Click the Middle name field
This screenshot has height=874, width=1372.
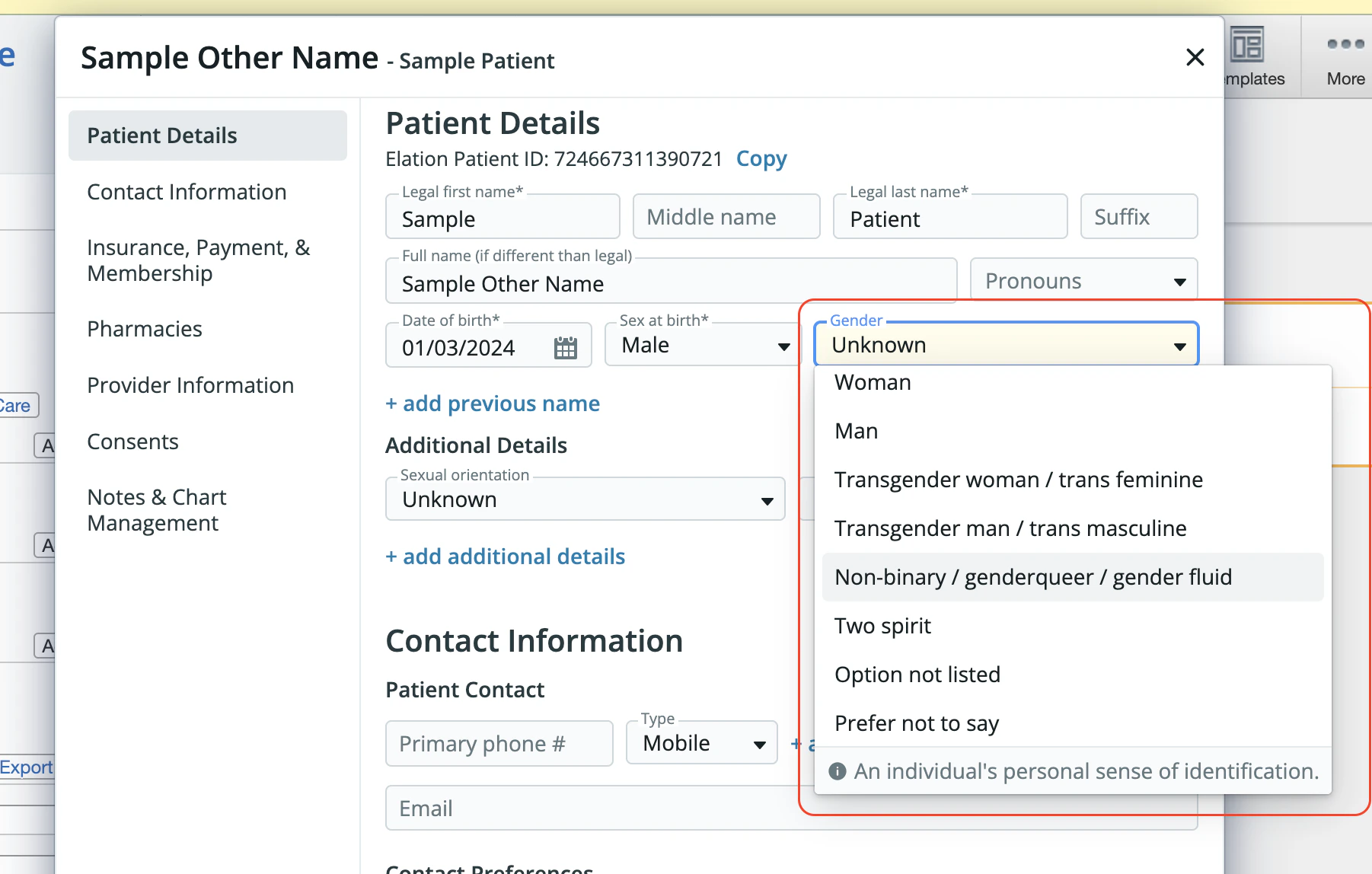pyautogui.click(x=726, y=216)
